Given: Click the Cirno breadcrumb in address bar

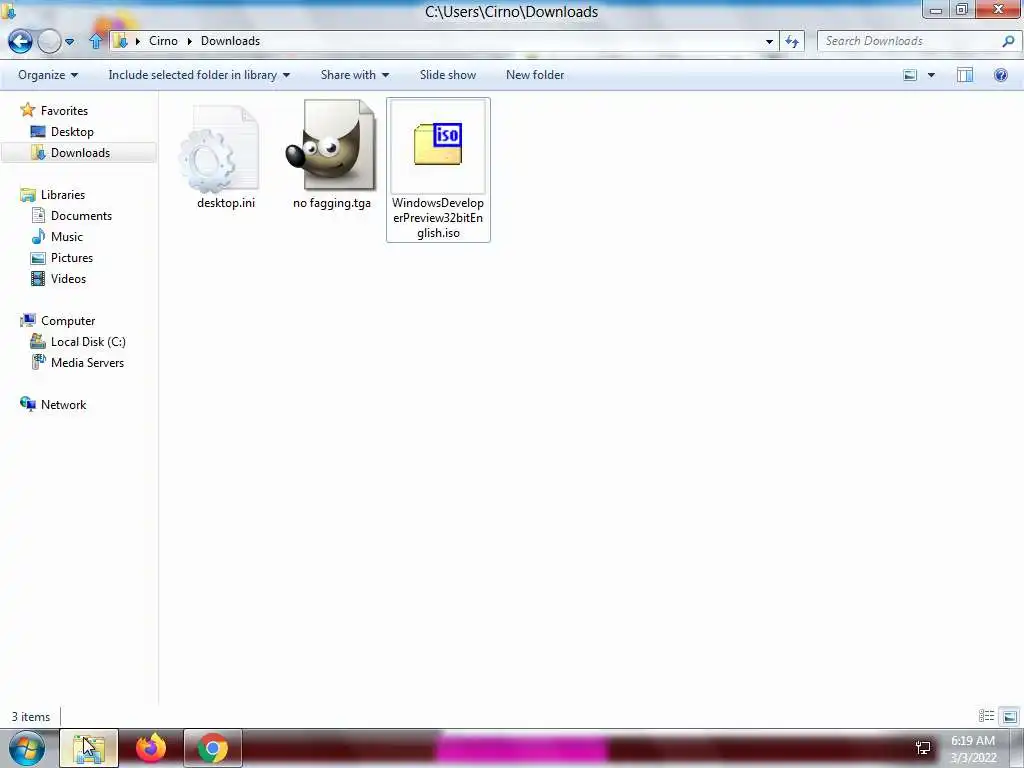Looking at the screenshot, I should (x=163, y=40).
